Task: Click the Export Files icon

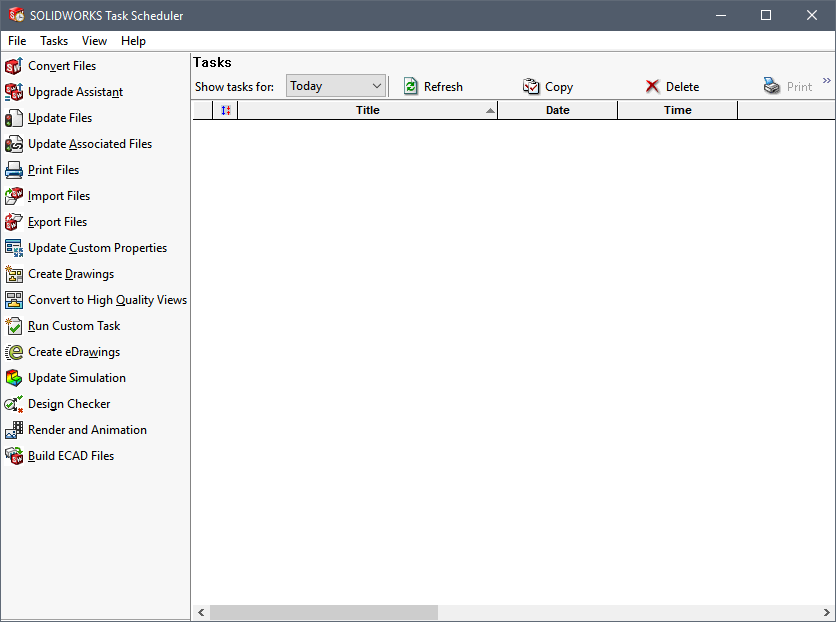Action: click(14, 222)
